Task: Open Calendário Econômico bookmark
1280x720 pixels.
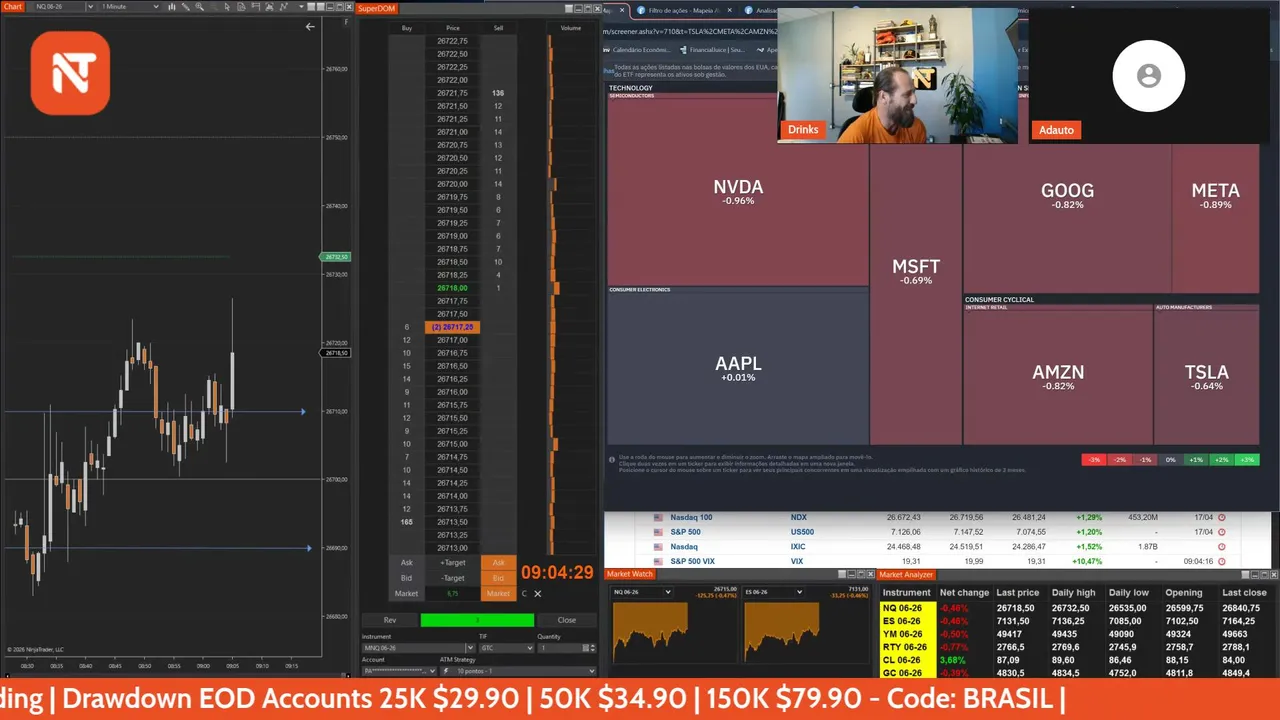Action: pos(636,49)
